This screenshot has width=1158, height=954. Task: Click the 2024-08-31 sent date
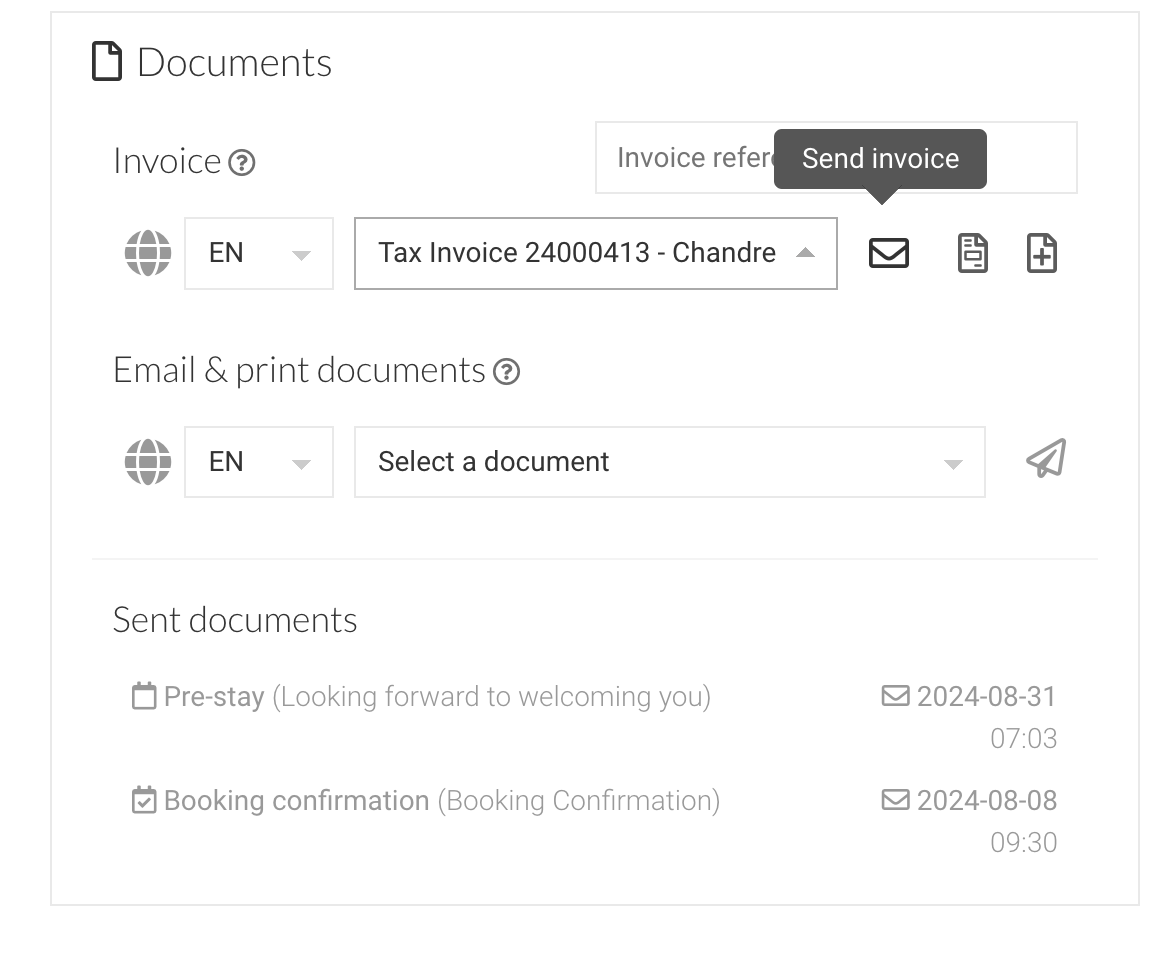987,696
